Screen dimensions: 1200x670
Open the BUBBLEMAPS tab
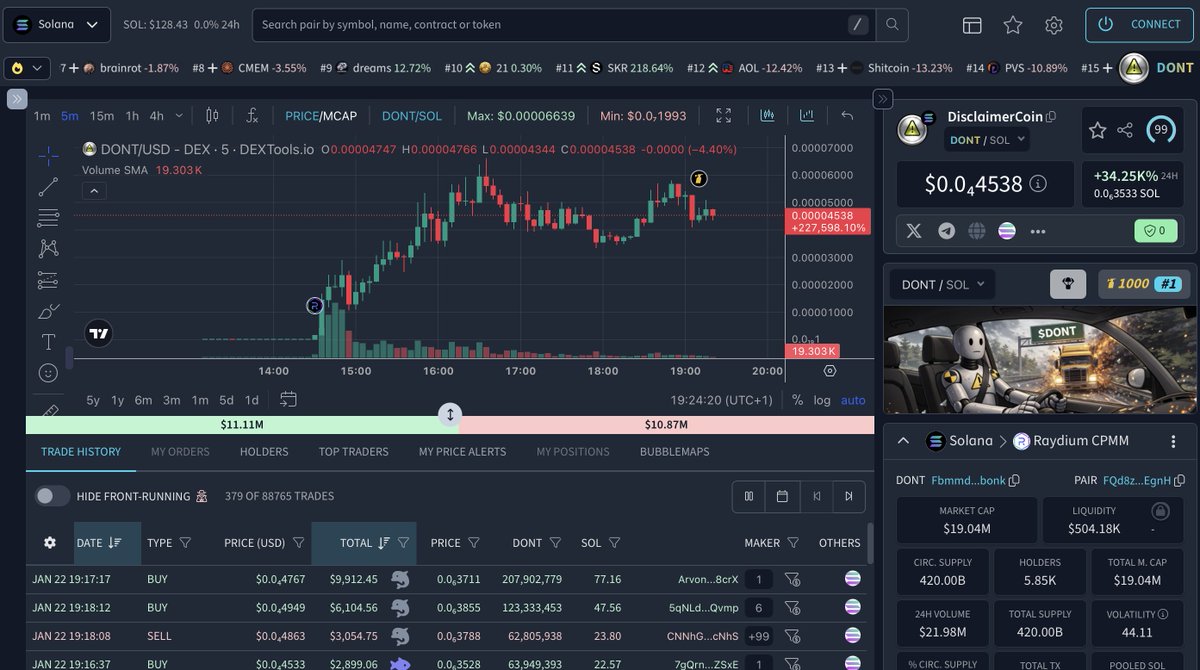(674, 452)
